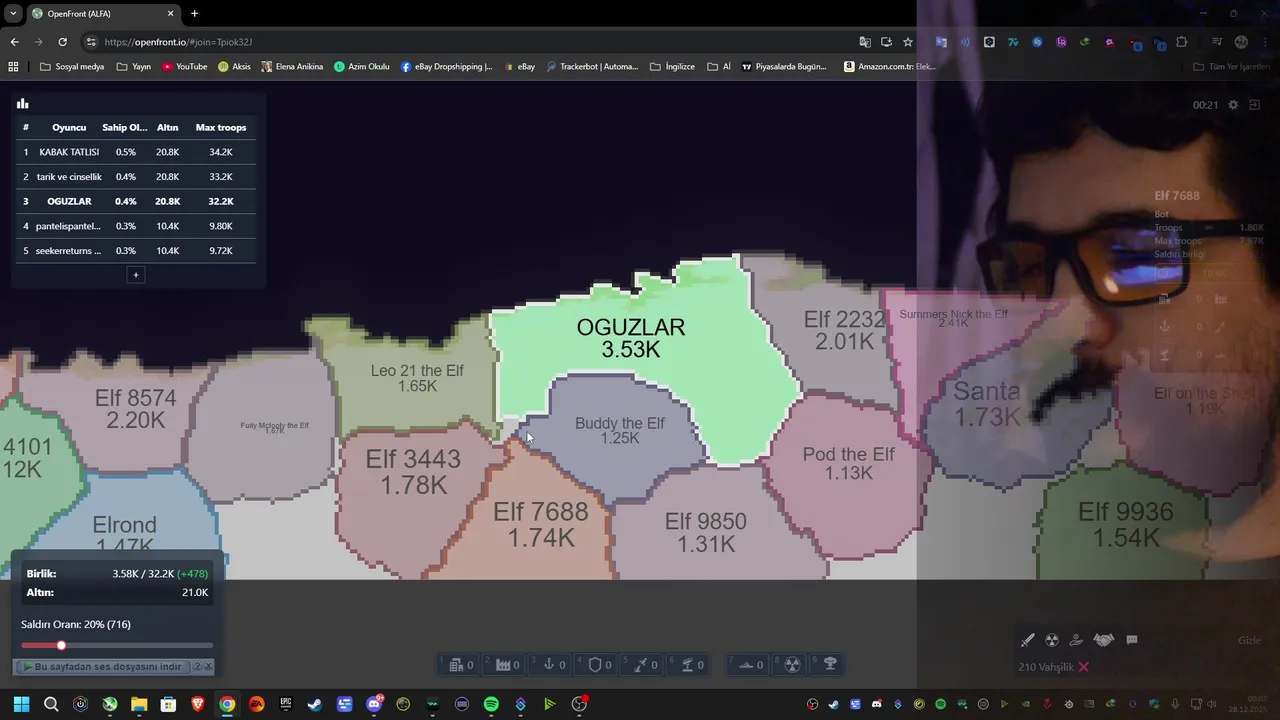Open the eBay Dropshipping bookmark
The image size is (1280, 720).
point(446,67)
